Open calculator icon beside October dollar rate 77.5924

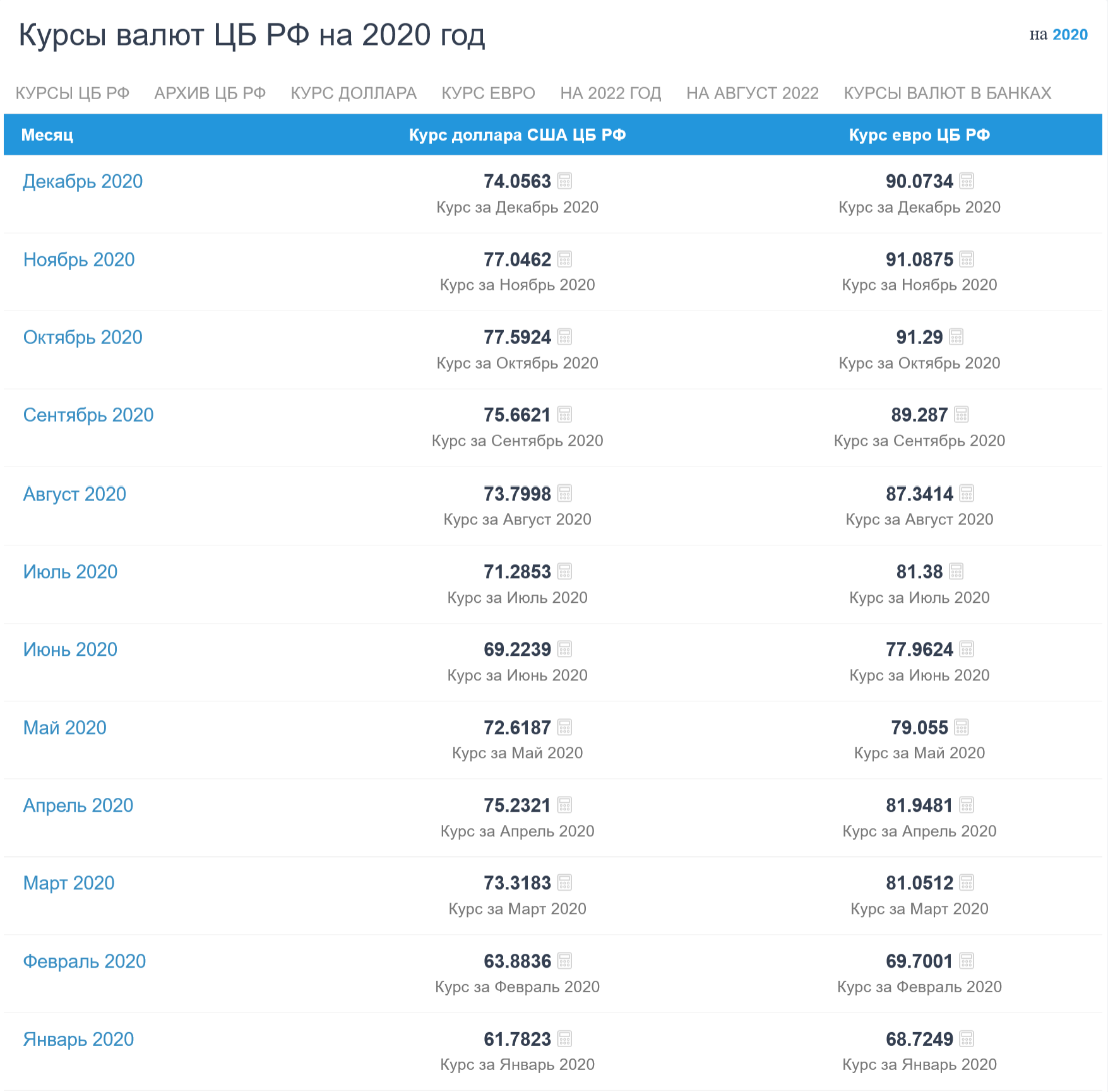pyautogui.click(x=564, y=337)
